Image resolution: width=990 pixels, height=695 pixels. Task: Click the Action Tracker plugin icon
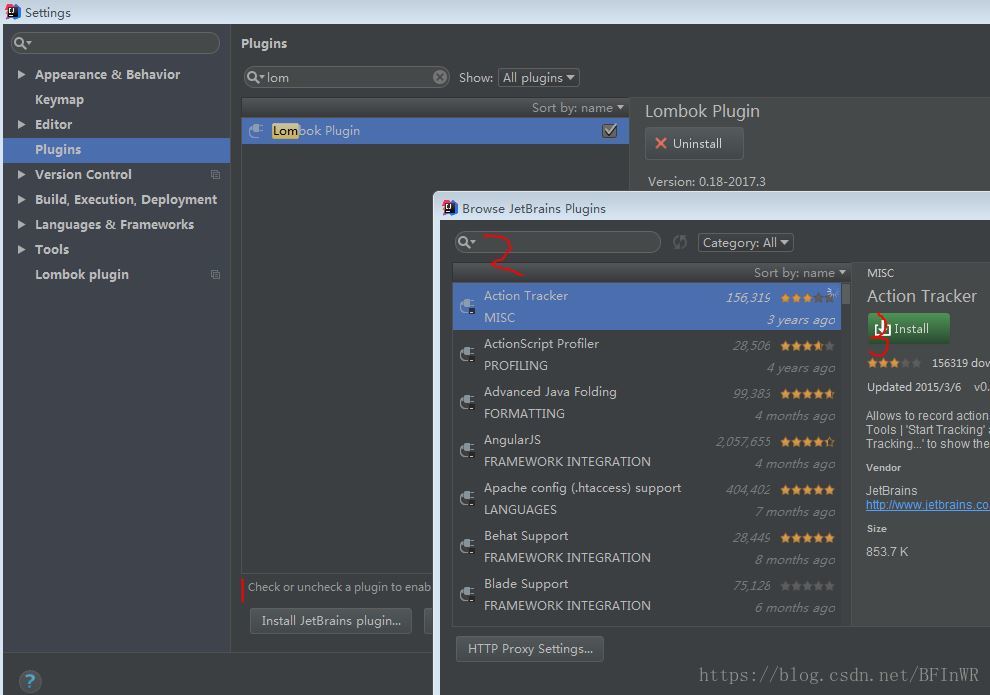click(468, 307)
